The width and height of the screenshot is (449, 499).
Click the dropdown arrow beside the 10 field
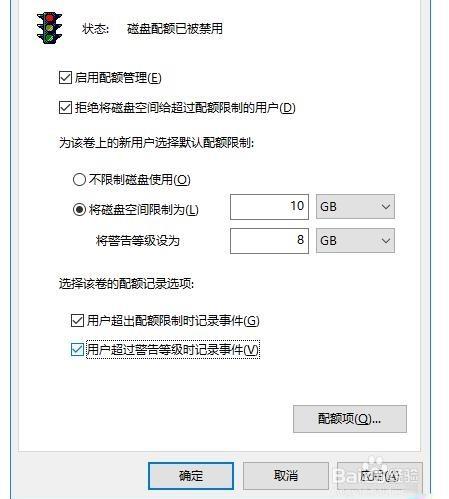point(386,207)
